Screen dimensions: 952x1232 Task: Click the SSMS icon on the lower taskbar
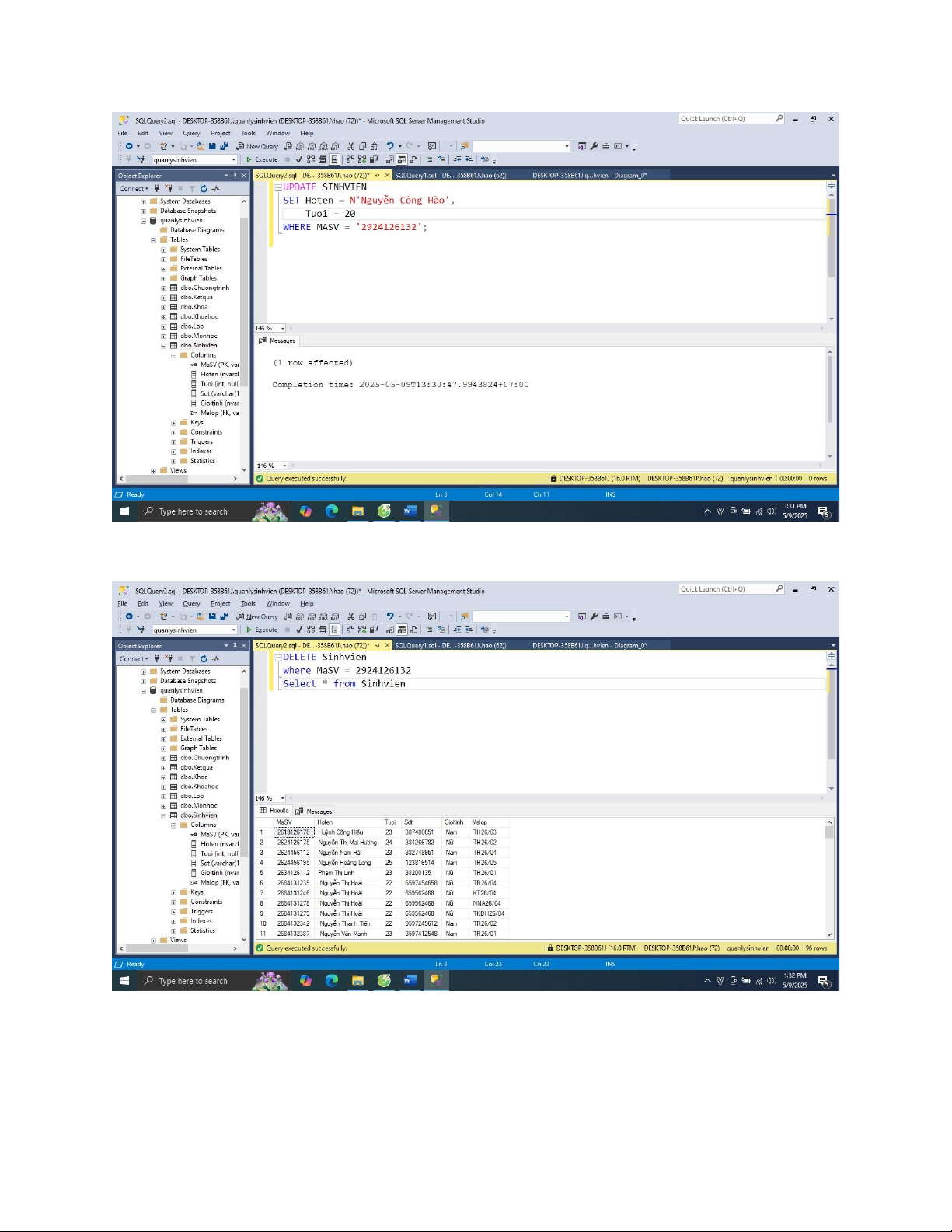pos(435,981)
